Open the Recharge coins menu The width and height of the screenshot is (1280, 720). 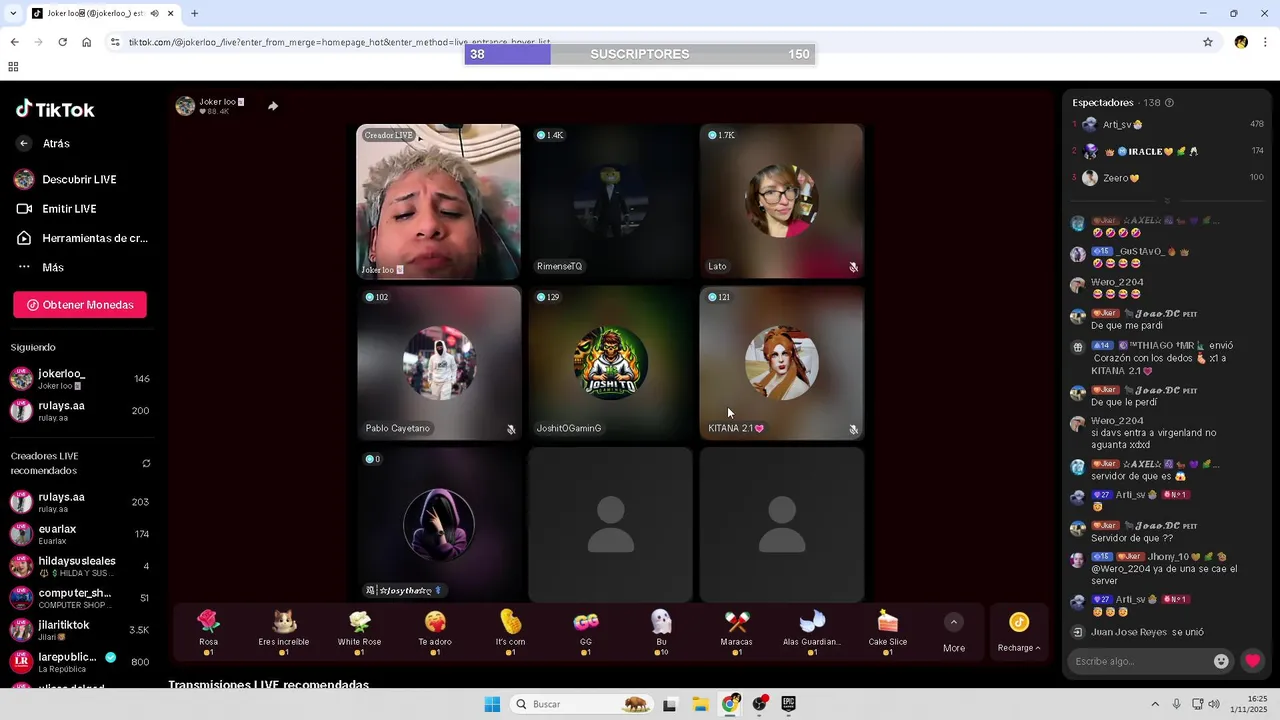click(1019, 633)
